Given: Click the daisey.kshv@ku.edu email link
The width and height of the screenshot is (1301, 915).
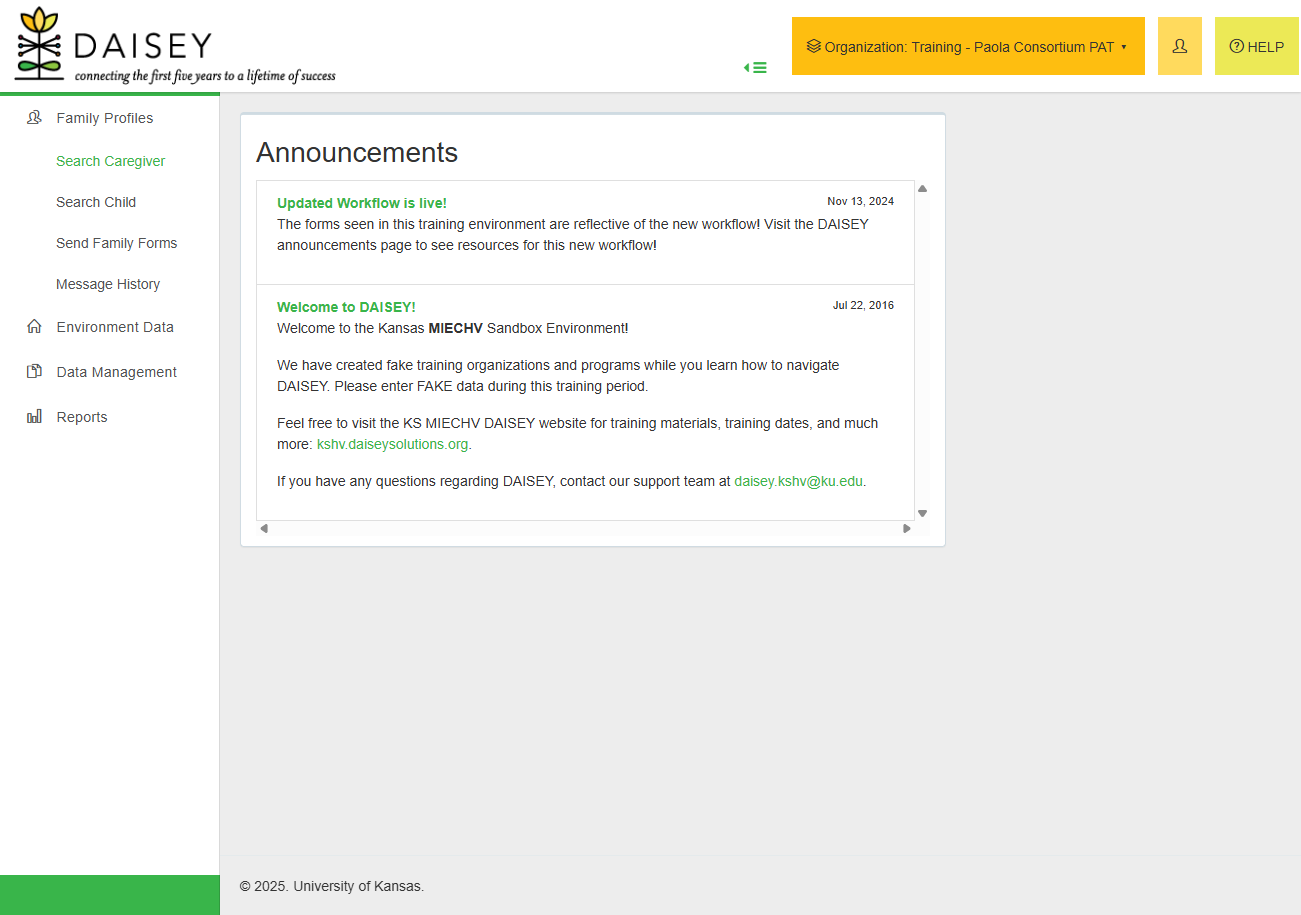Looking at the screenshot, I should pos(798,481).
